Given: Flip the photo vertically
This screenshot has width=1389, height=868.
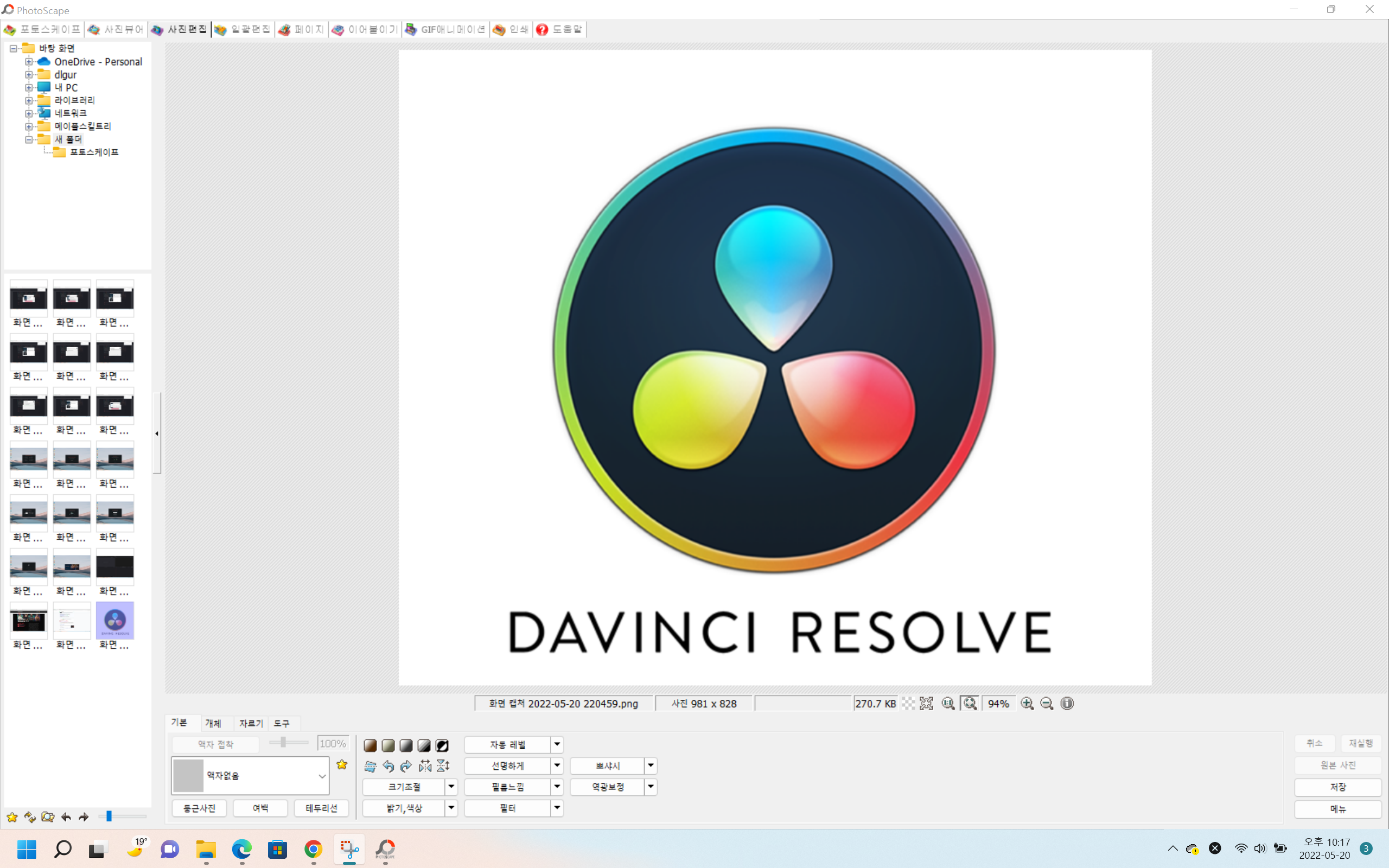Looking at the screenshot, I should point(443,766).
